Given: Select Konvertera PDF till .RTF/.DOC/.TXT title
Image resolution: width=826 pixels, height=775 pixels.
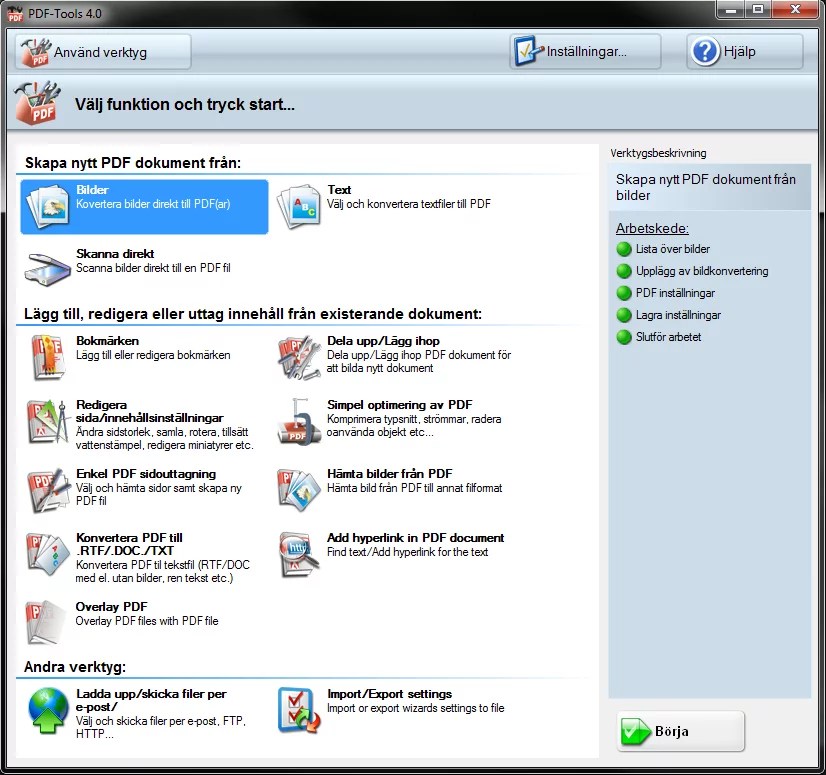Looking at the screenshot, I should [129, 544].
